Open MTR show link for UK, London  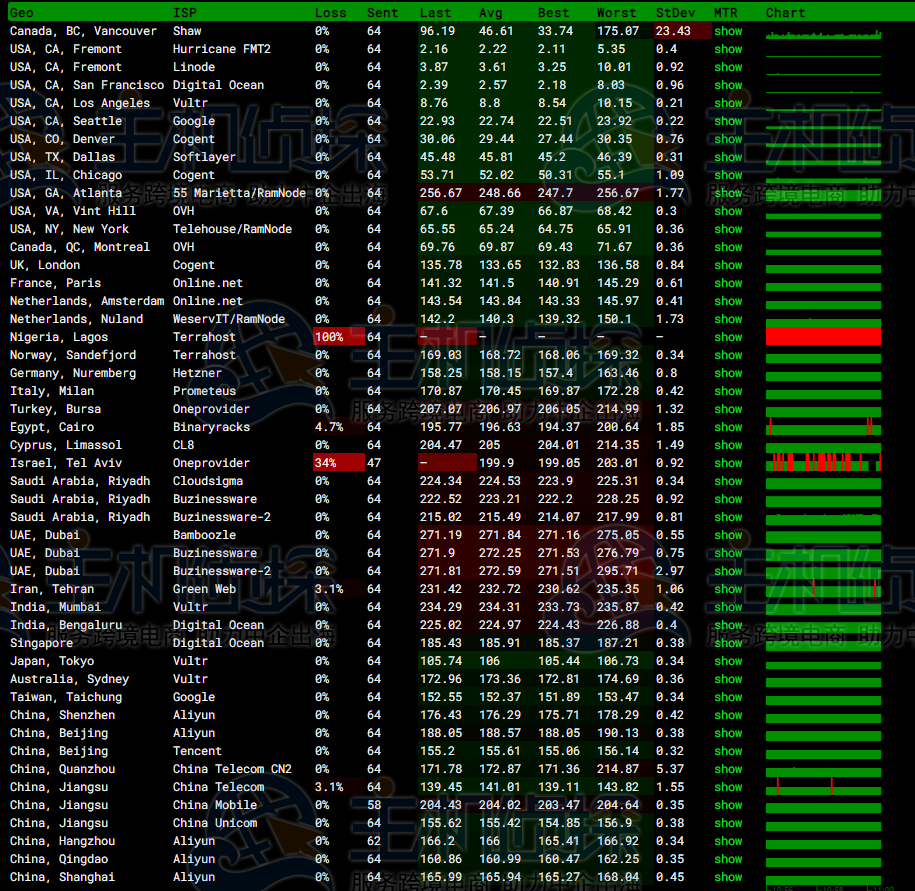click(x=728, y=265)
